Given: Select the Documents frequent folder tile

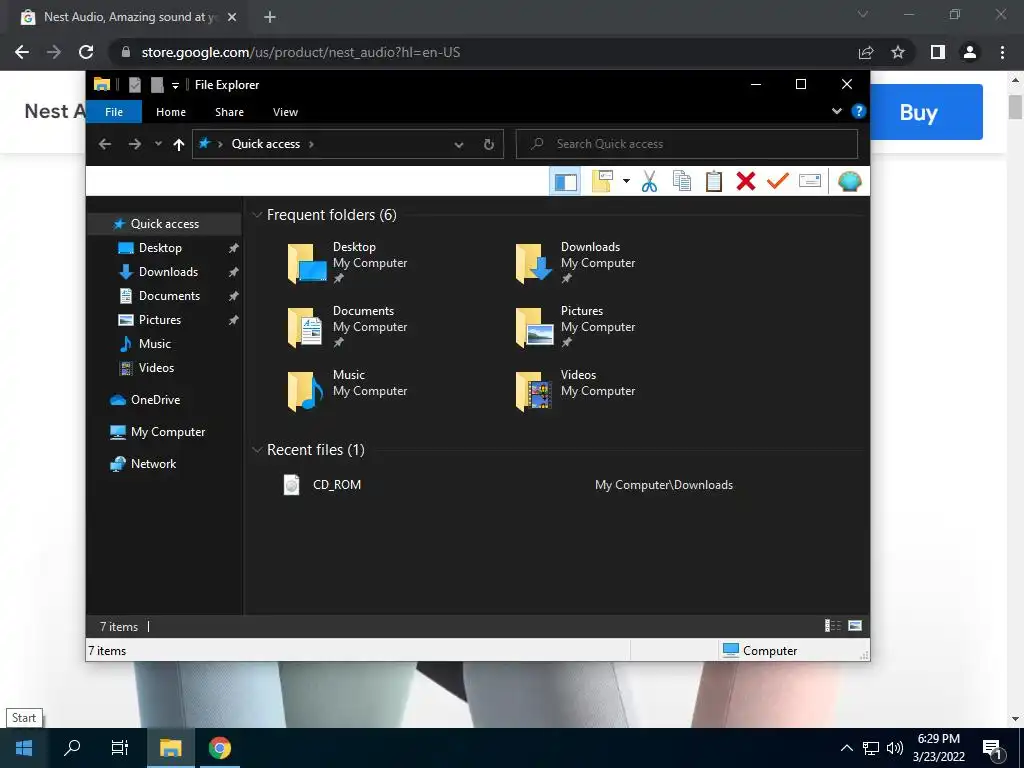Looking at the screenshot, I should point(348,327).
